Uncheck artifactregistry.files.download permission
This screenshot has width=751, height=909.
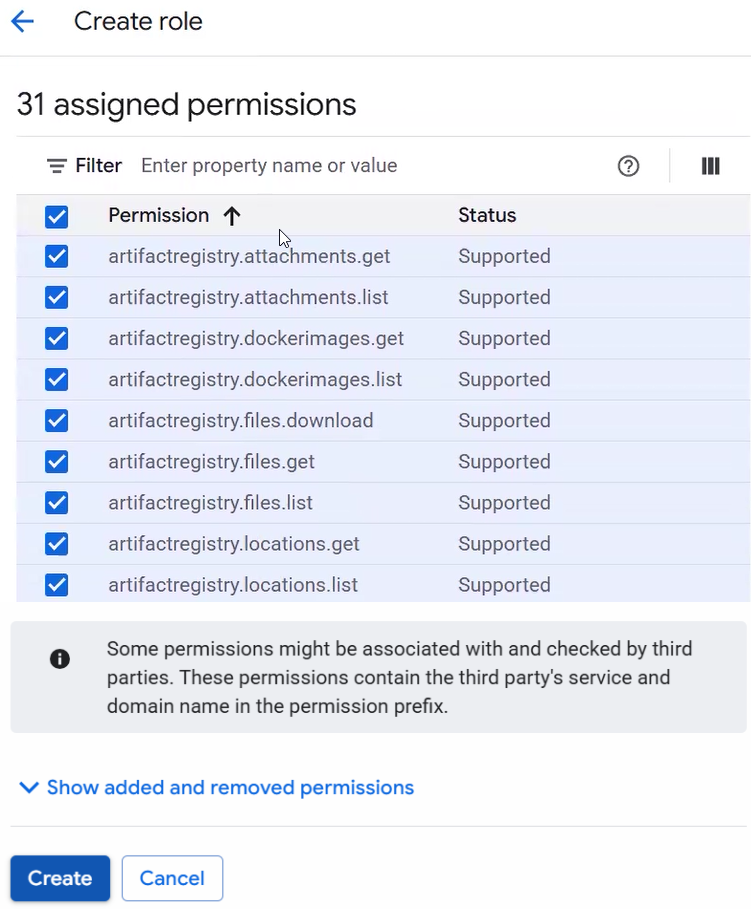click(x=57, y=421)
